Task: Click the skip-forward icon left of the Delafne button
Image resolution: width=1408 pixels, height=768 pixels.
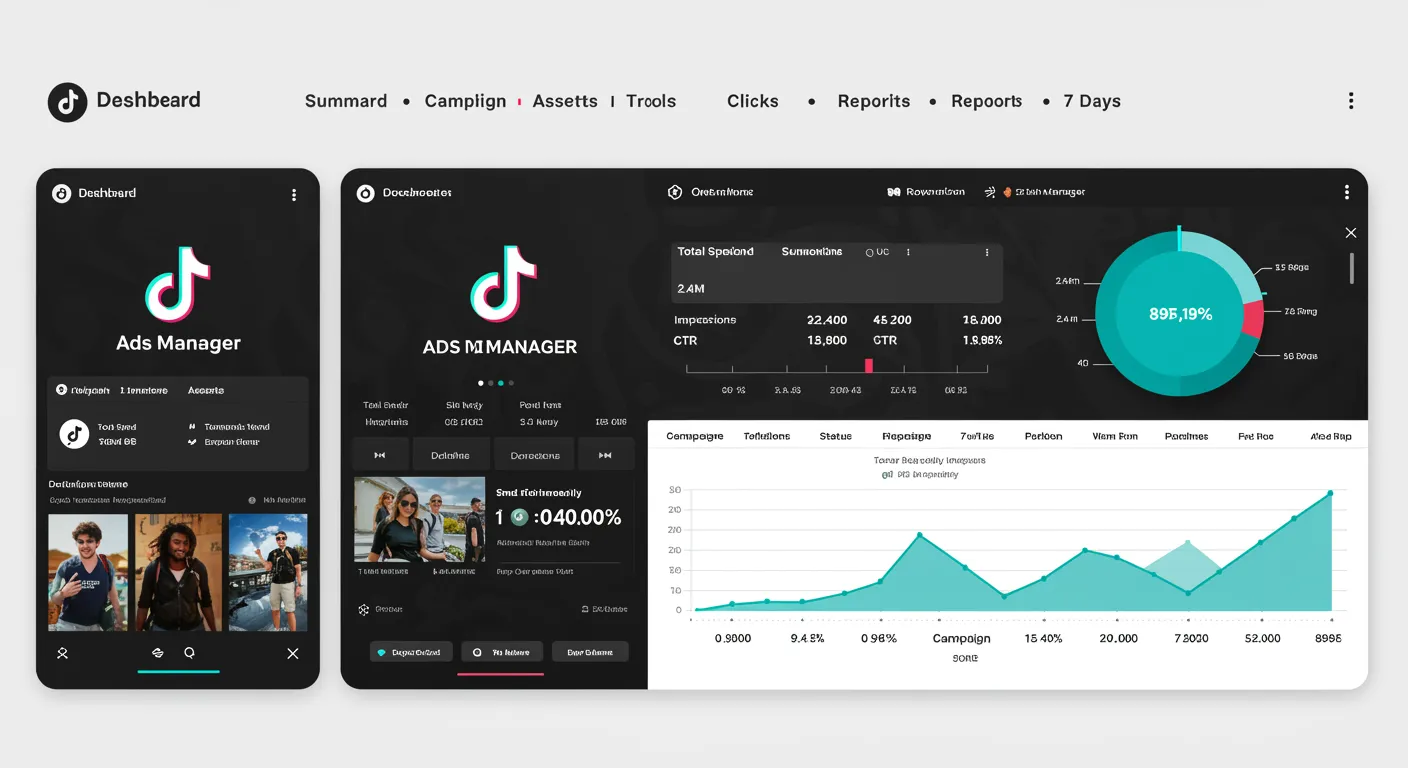Action: 381,453
